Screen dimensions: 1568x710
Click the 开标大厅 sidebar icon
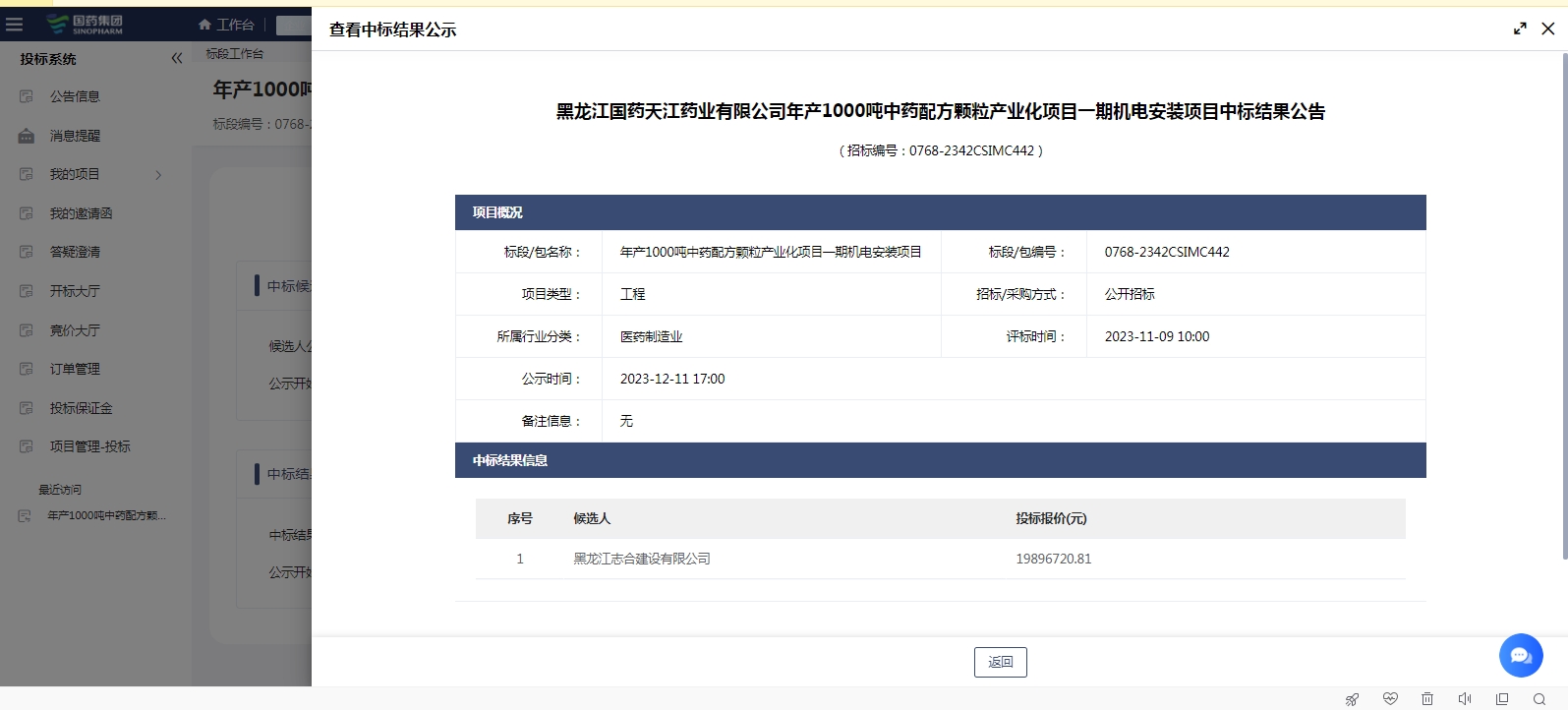[27, 291]
